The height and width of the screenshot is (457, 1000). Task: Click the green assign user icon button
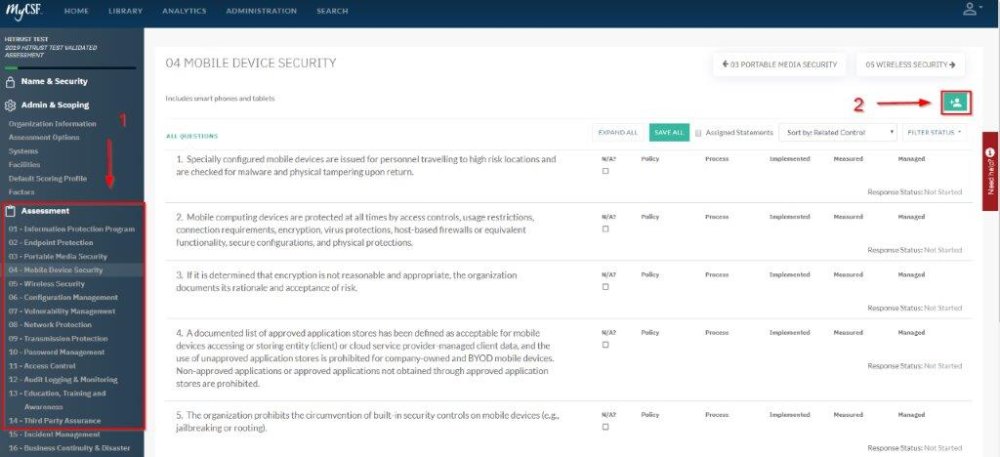tap(956, 102)
